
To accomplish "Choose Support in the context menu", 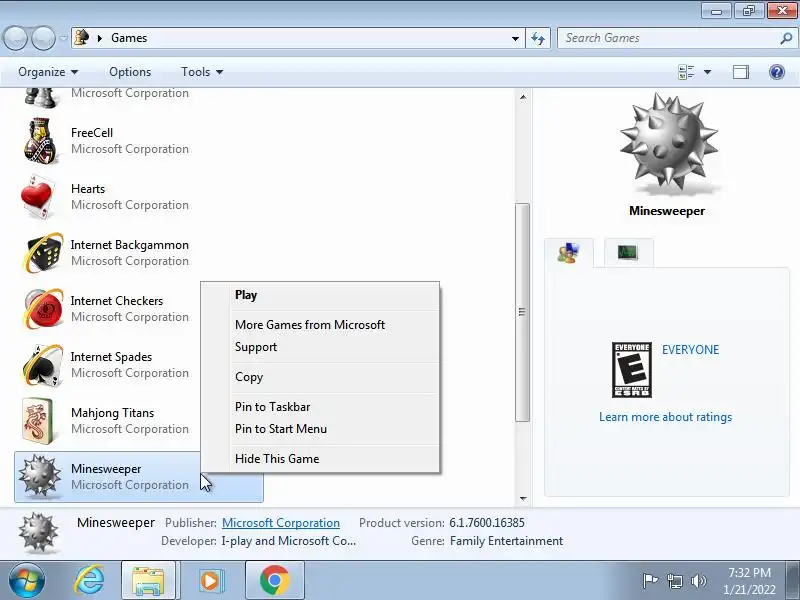I will click(320, 347).
